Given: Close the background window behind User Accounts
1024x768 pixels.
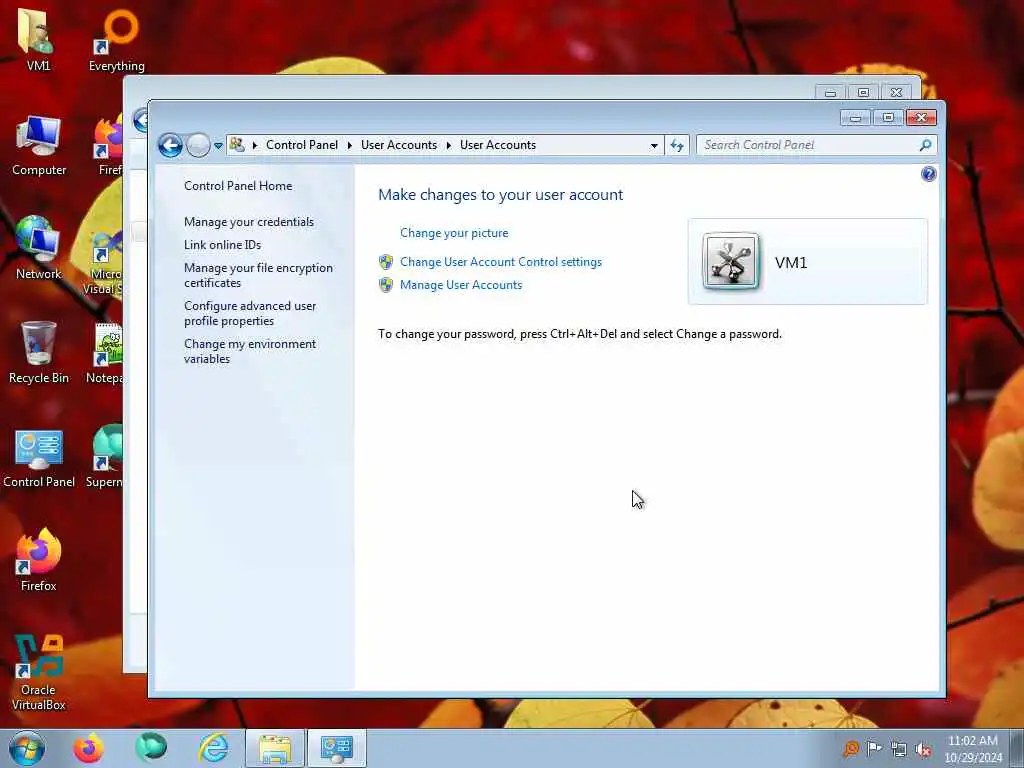Looking at the screenshot, I should [896, 93].
